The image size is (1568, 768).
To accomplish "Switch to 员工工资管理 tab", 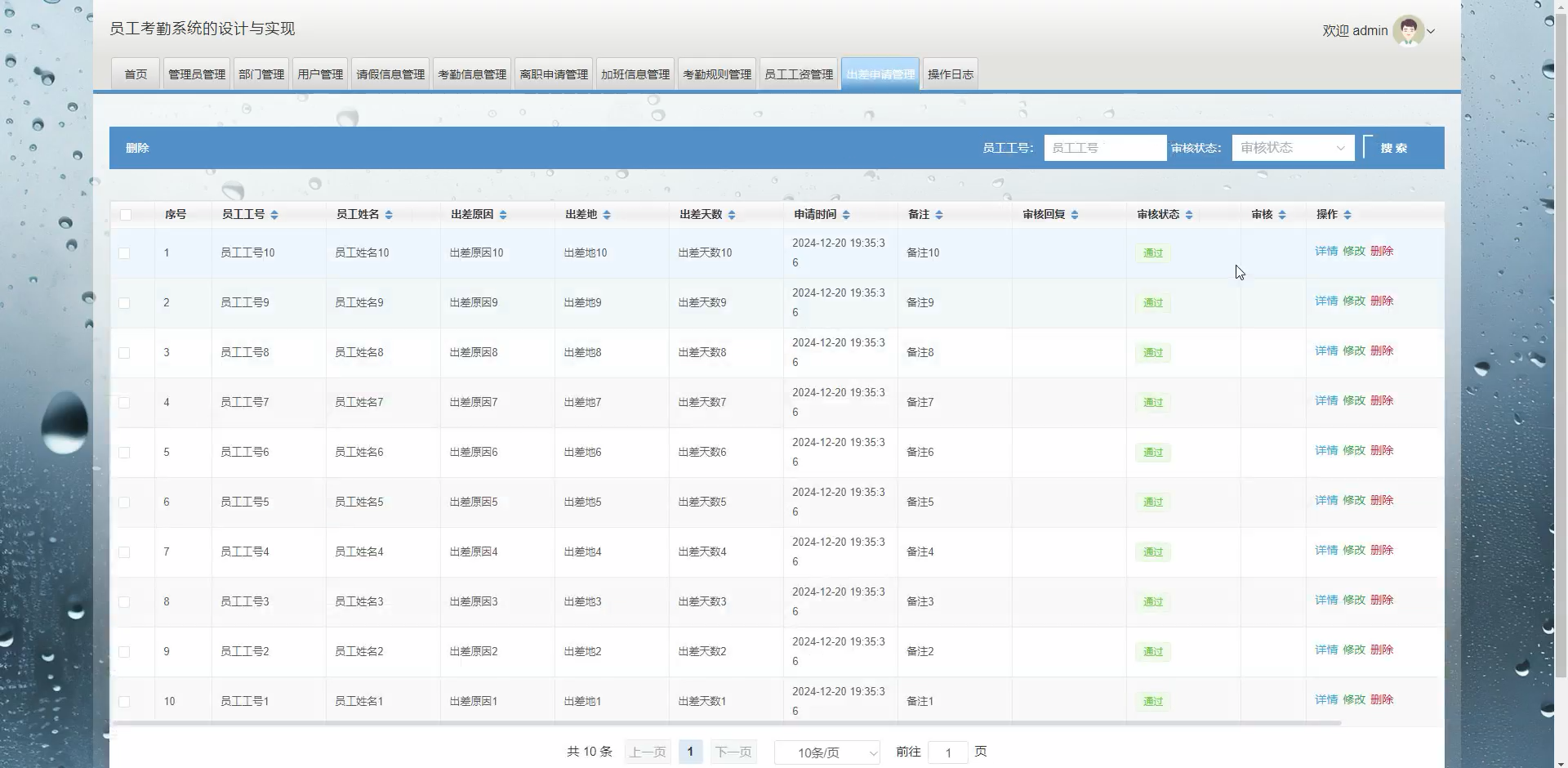I will coord(799,74).
